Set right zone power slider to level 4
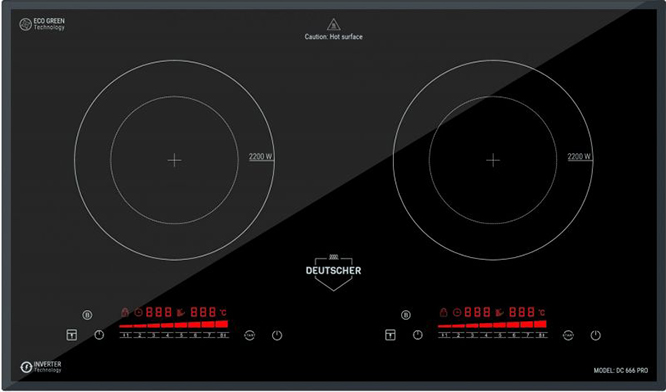 [486, 335]
